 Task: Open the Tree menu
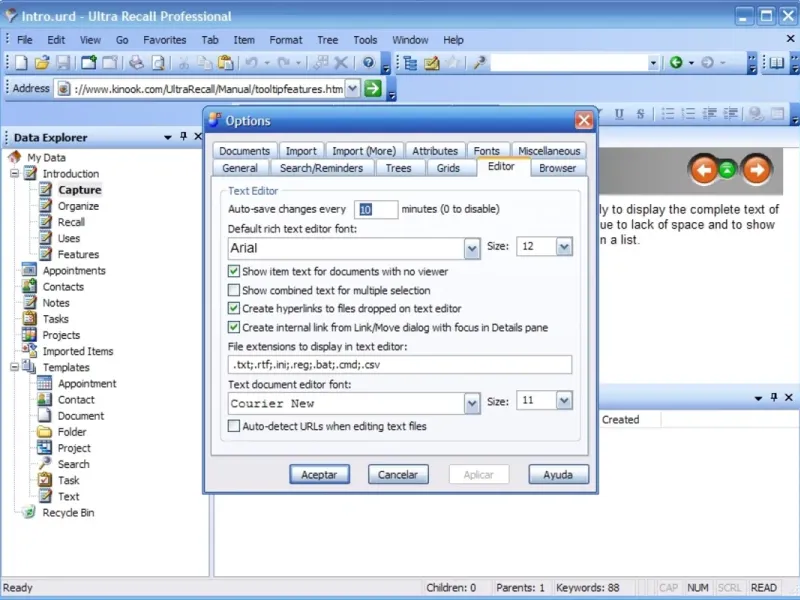click(x=328, y=40)
